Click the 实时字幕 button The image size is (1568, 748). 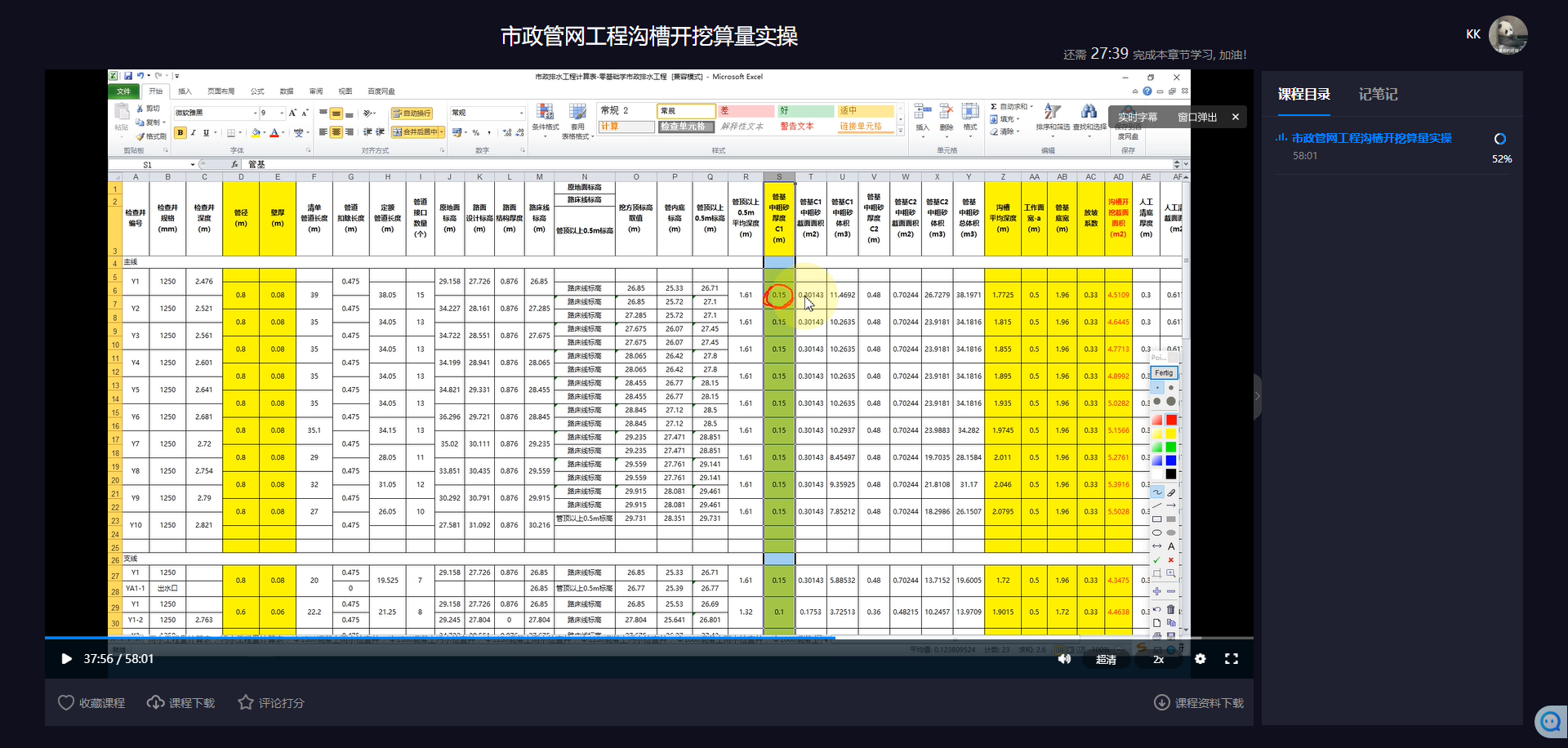[x=1138, y=117]
